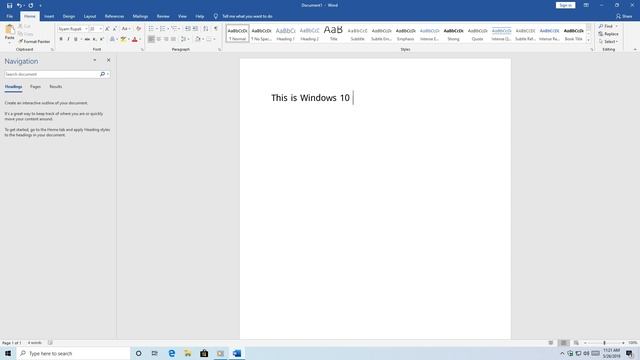The width and height of the screenshot is (640, 360).
Task: Switch to the Layout ribbon tab
Action: click(x=90, y=16)
